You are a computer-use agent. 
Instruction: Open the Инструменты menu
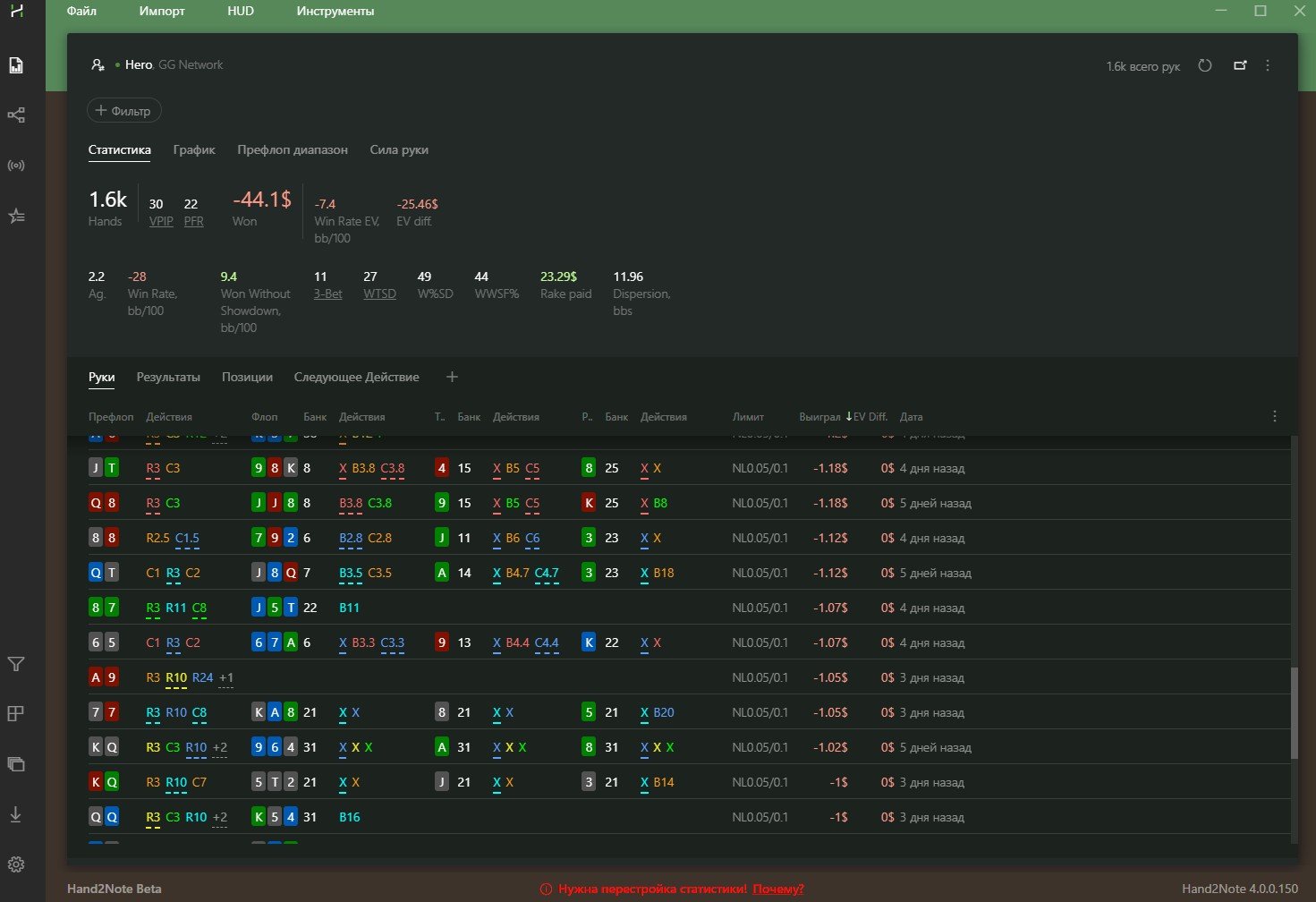click(335, 11)
